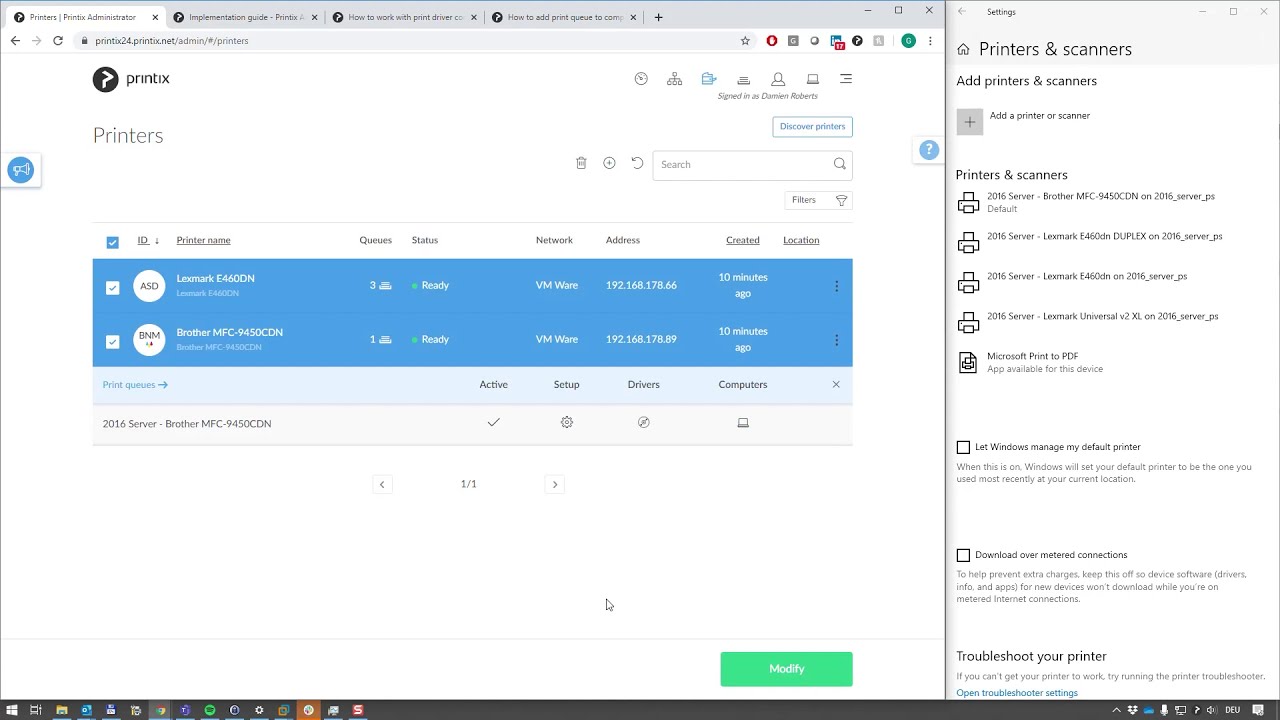1280x720 pixels.
Task: Open Windows Start menu
Action: click(x=12, y=710)
